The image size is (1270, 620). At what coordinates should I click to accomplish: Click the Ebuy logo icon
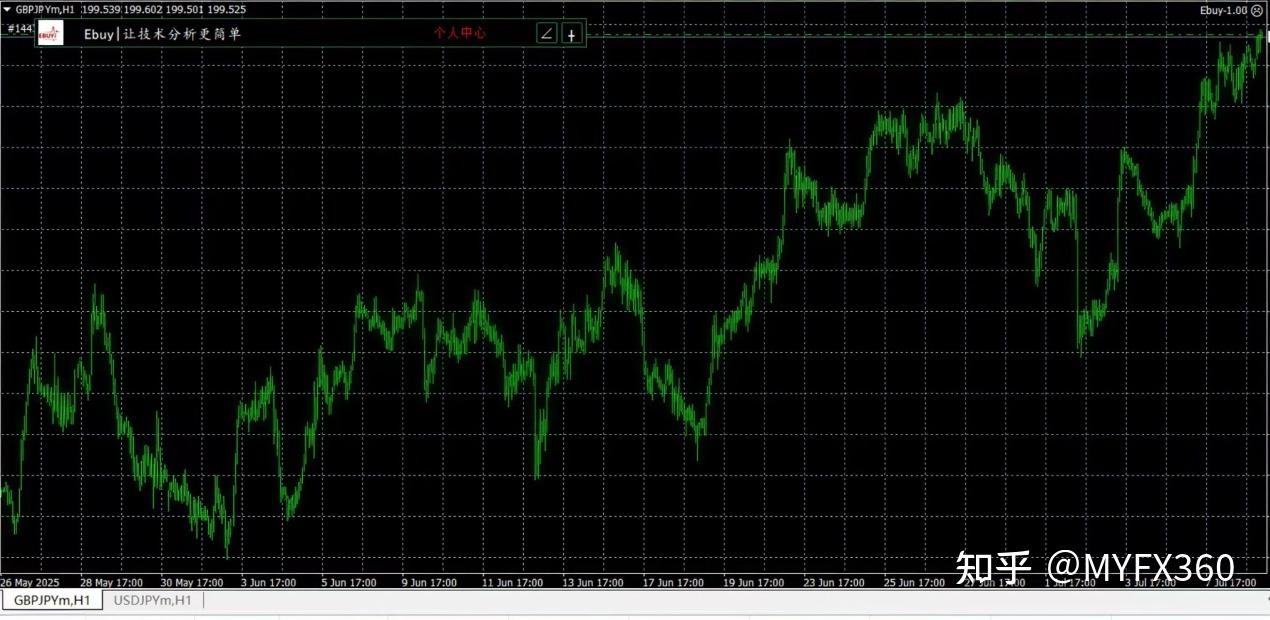[49, 33]
